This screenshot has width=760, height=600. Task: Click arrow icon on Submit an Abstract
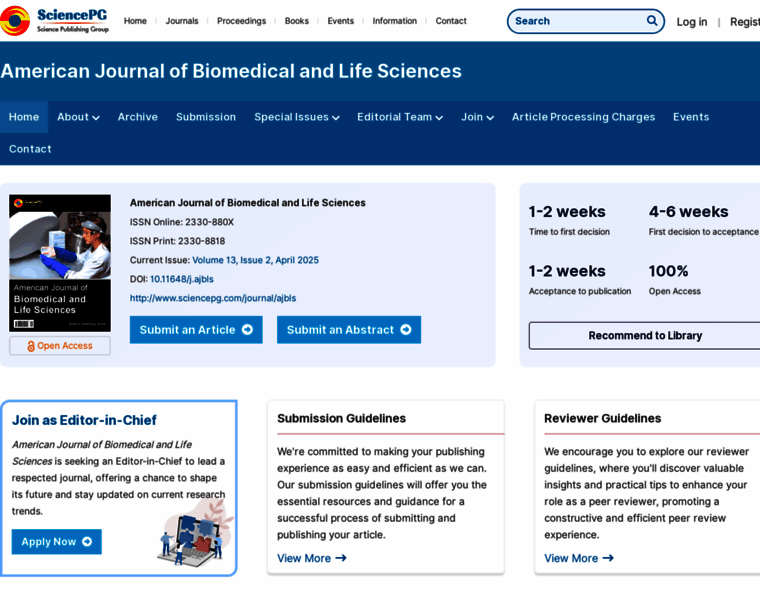point(405,330)
